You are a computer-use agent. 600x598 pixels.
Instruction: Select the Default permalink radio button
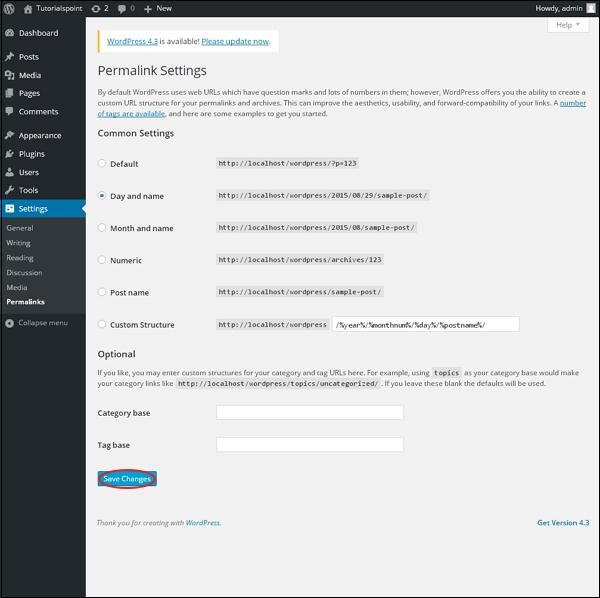tap(102, 164)
